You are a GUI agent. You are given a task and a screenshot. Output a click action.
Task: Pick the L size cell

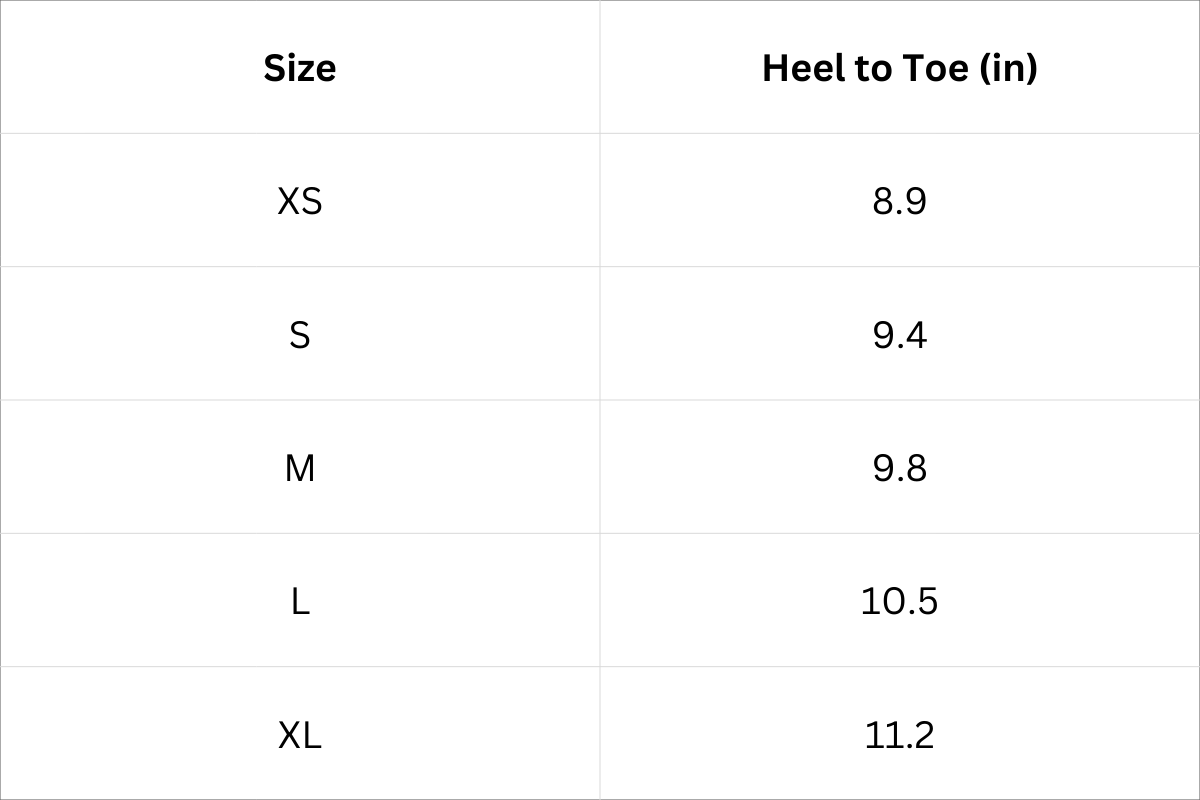tap(300, 601)
